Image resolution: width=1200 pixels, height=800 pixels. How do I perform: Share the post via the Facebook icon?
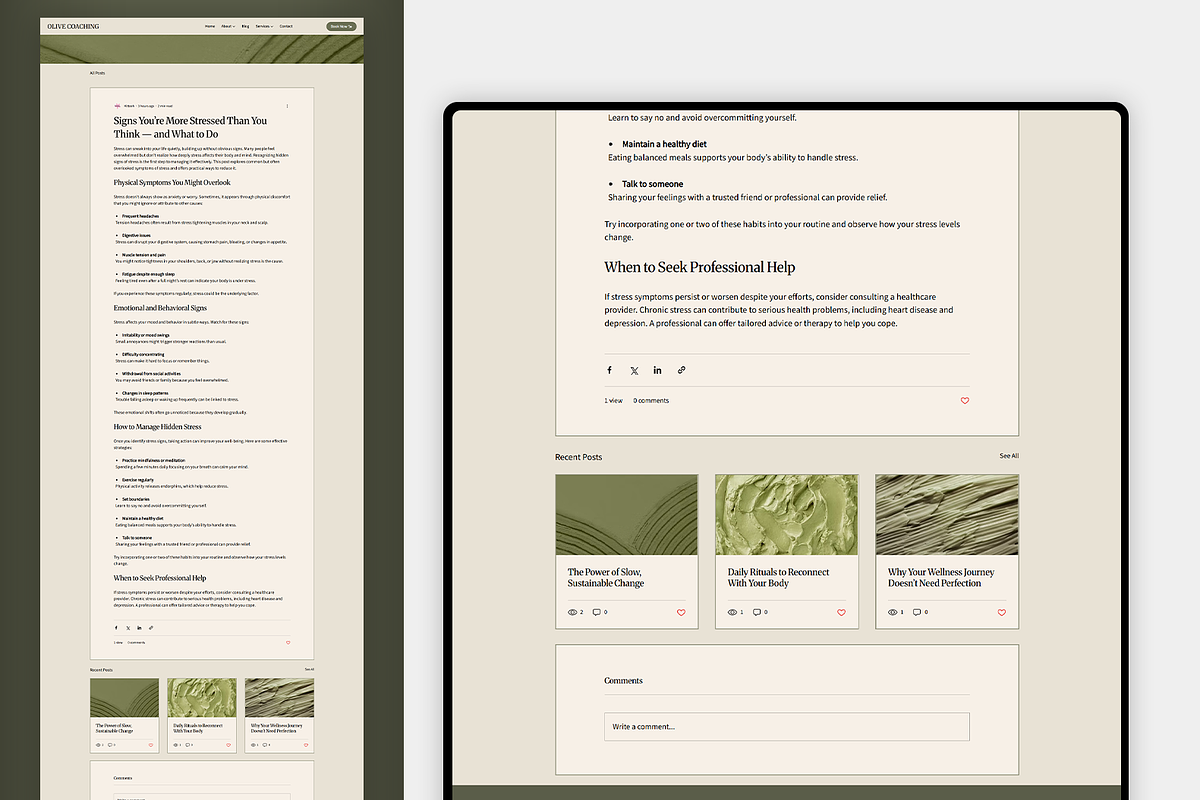coord(609,370)
